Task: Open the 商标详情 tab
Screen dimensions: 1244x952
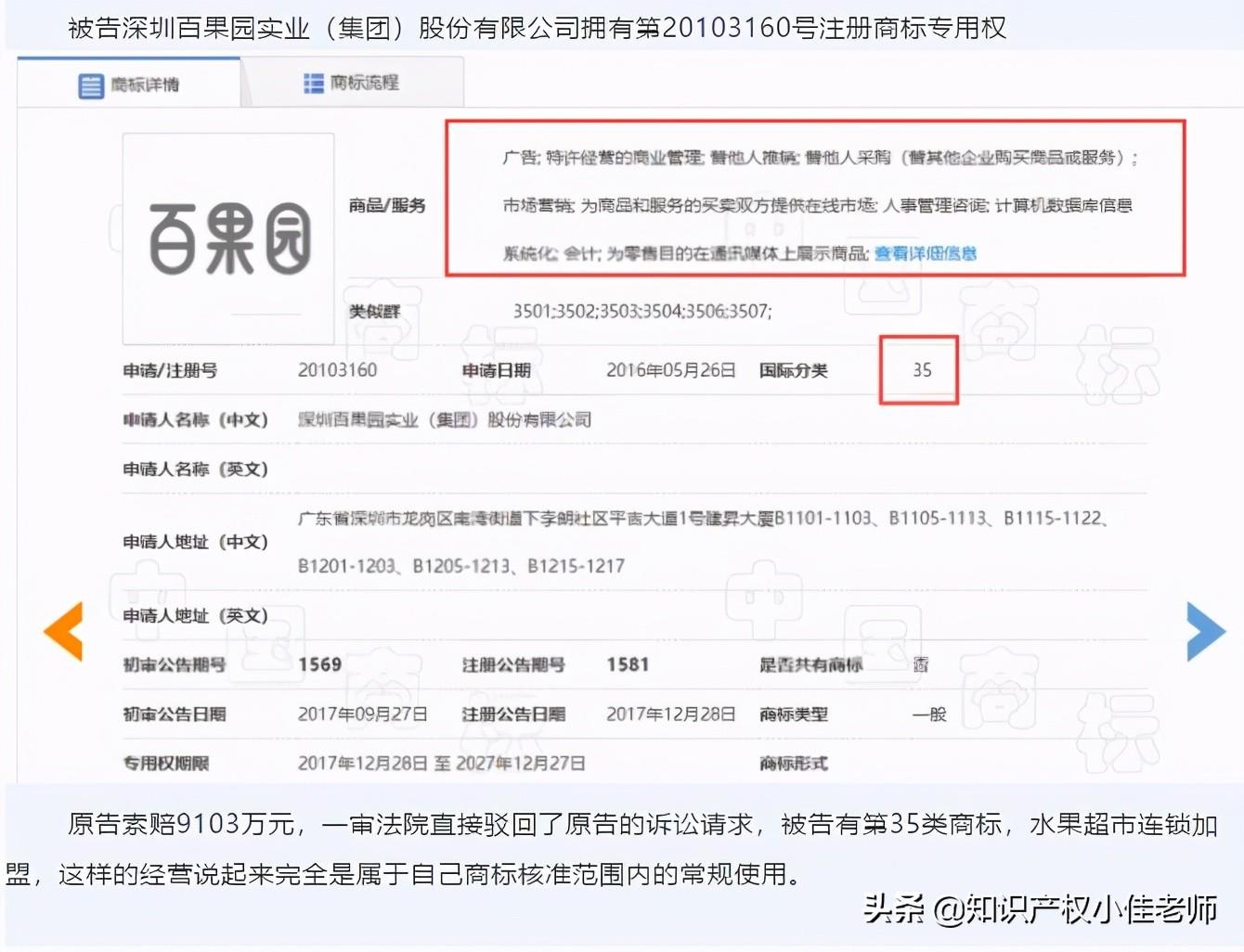Action: (x=129, y=84)
